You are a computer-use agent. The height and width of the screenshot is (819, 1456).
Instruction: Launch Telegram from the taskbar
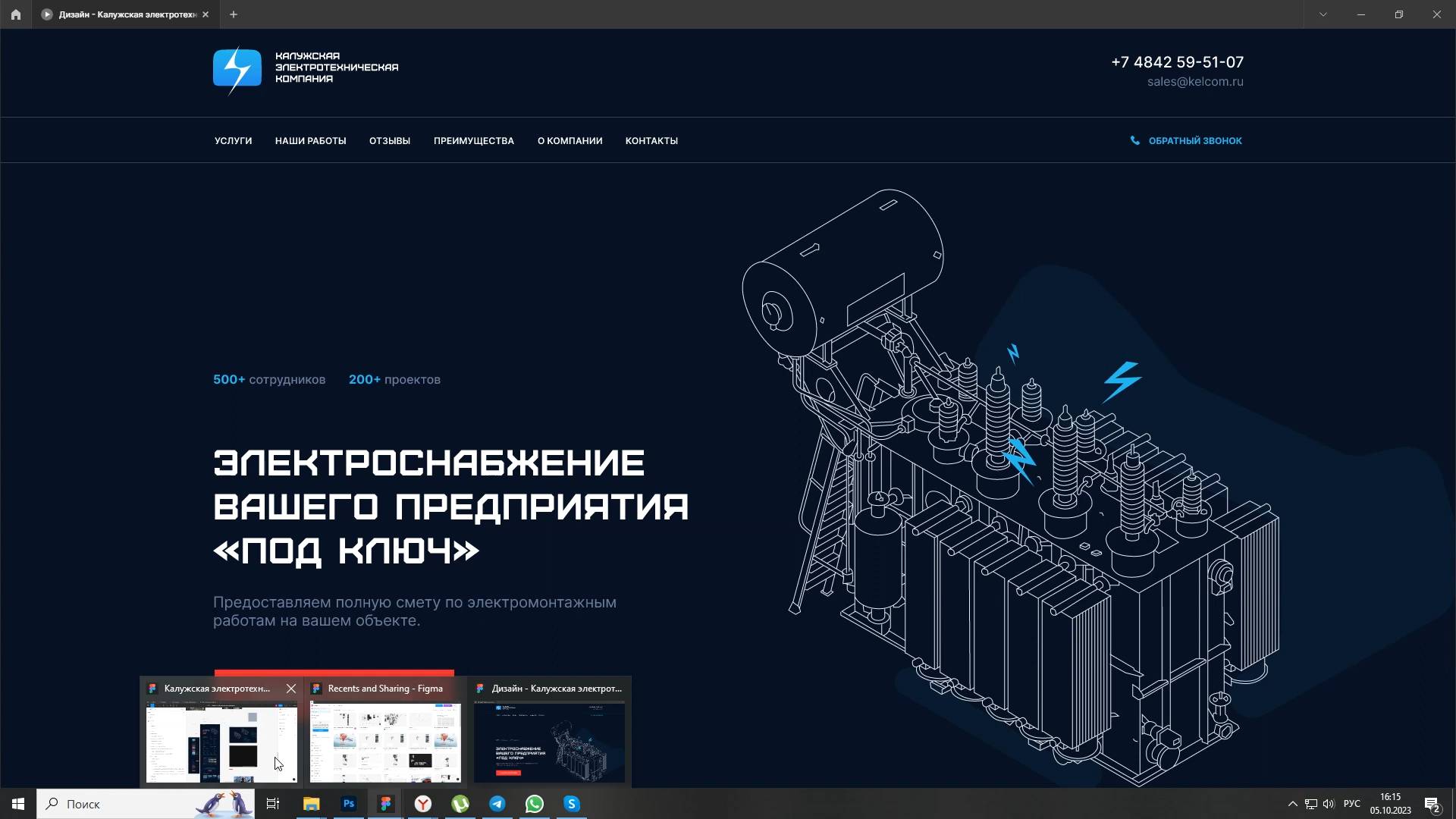497,804
